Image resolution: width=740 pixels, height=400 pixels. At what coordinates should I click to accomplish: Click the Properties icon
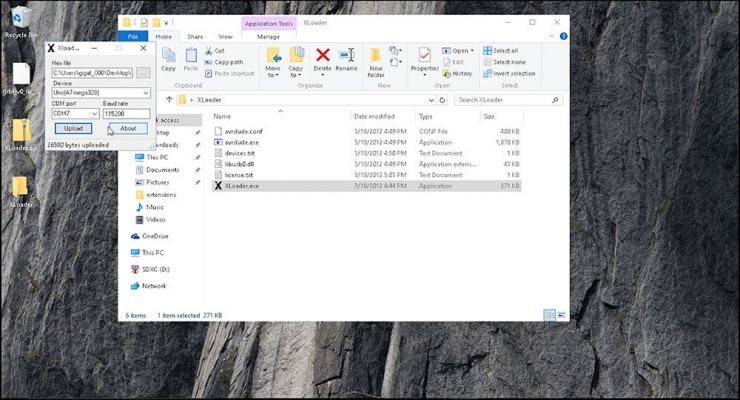(425, 61)
